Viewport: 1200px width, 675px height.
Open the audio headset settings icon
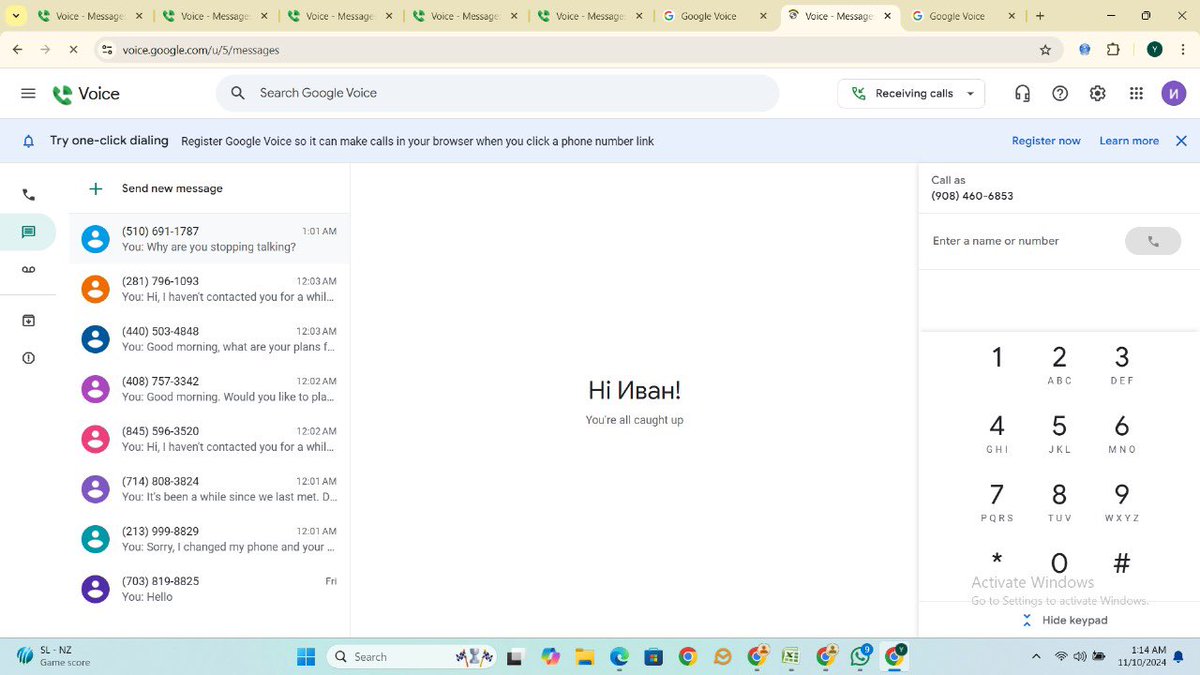coord(1022,93)
